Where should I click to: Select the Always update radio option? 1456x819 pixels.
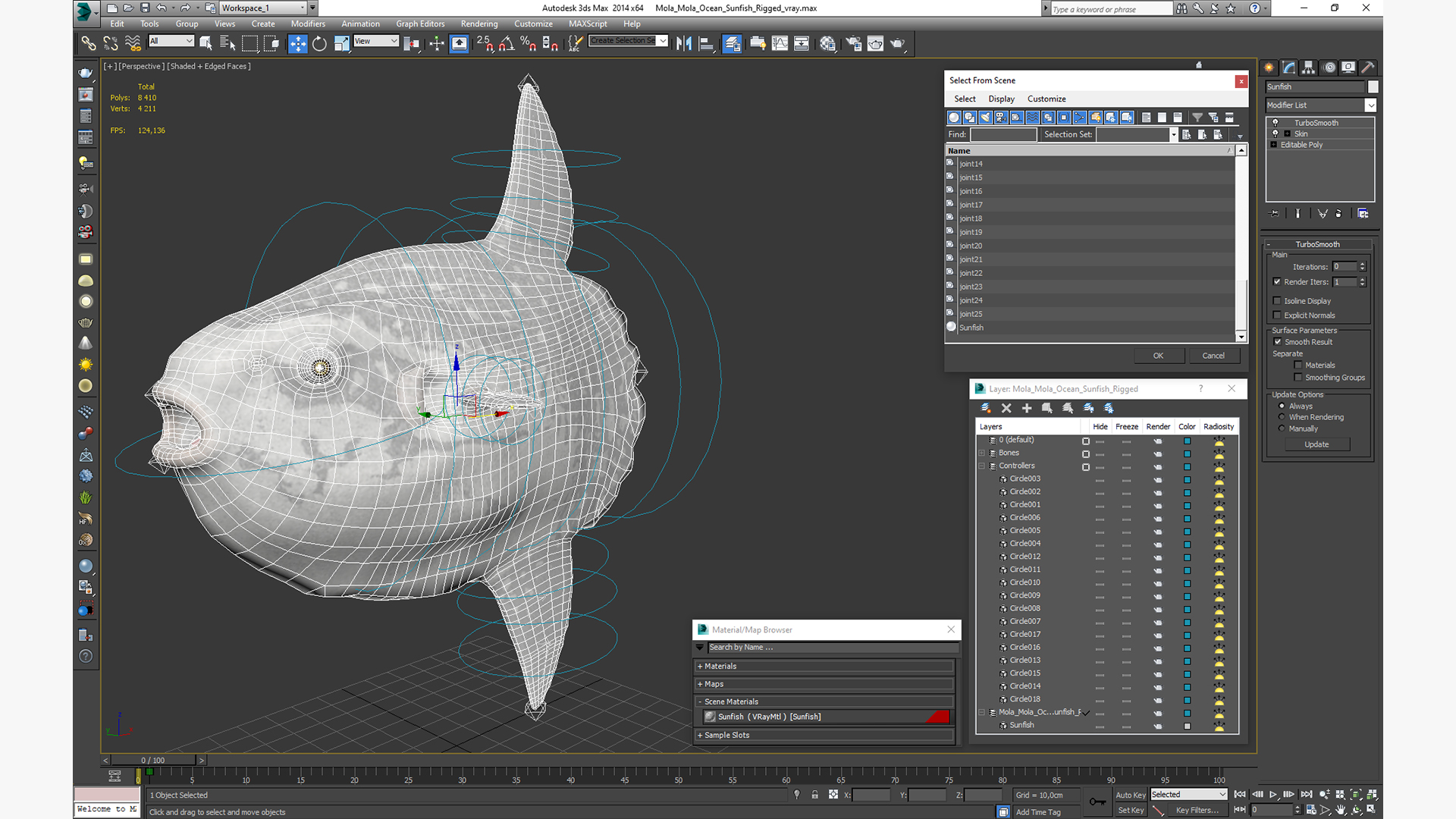point(1282,406)
